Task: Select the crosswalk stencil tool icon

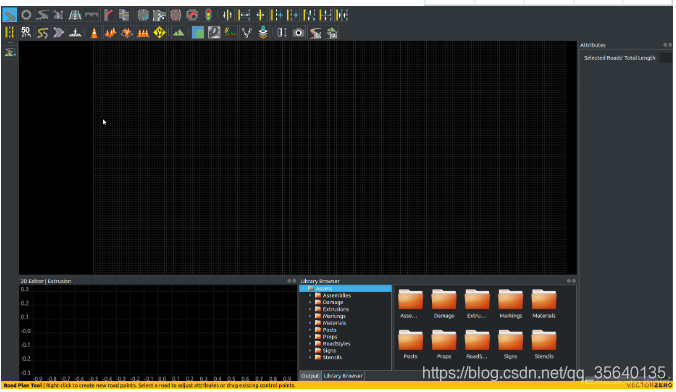Action: click(75, 32)
